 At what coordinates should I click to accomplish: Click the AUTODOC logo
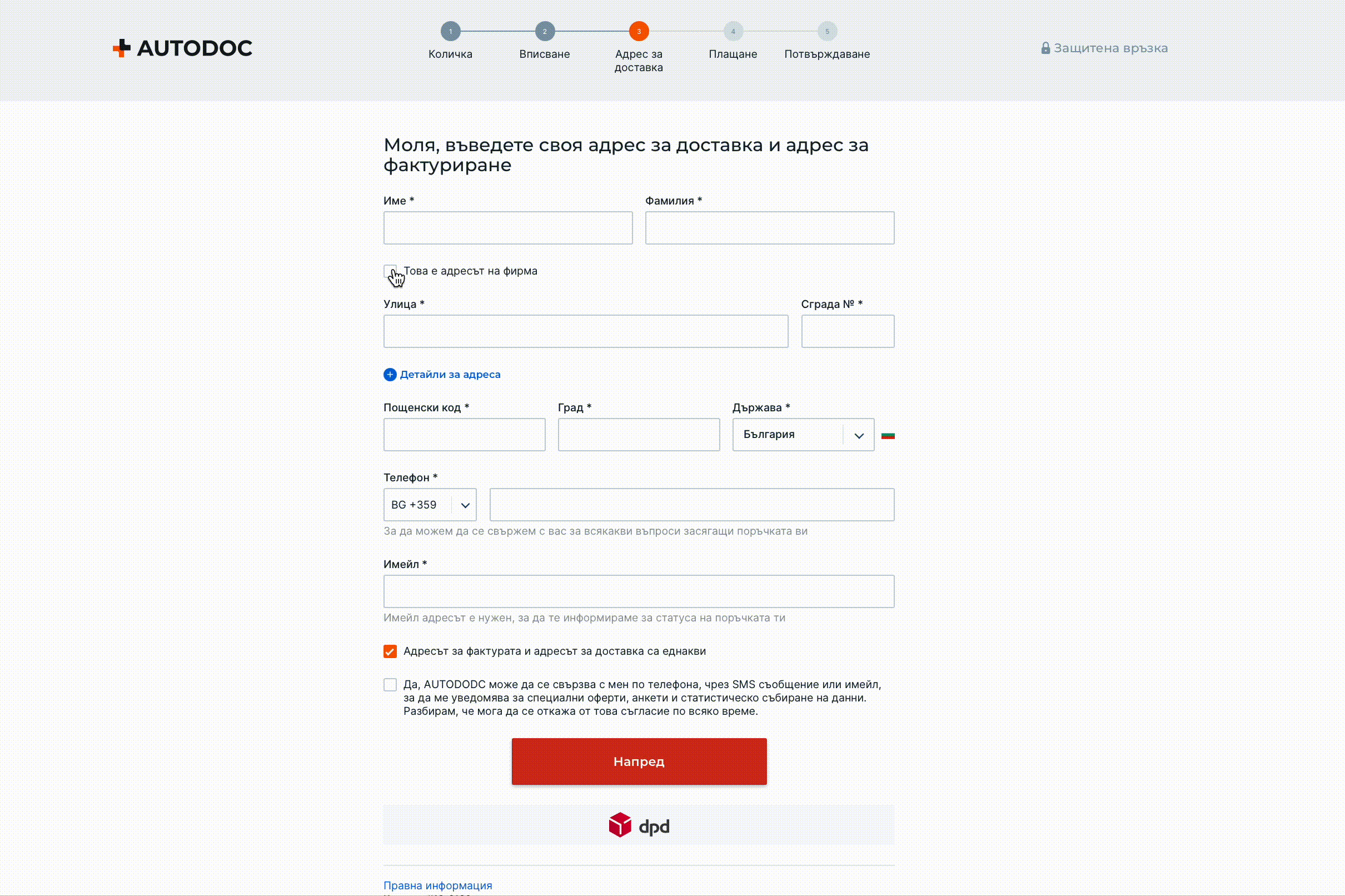[x=183, y=48]
